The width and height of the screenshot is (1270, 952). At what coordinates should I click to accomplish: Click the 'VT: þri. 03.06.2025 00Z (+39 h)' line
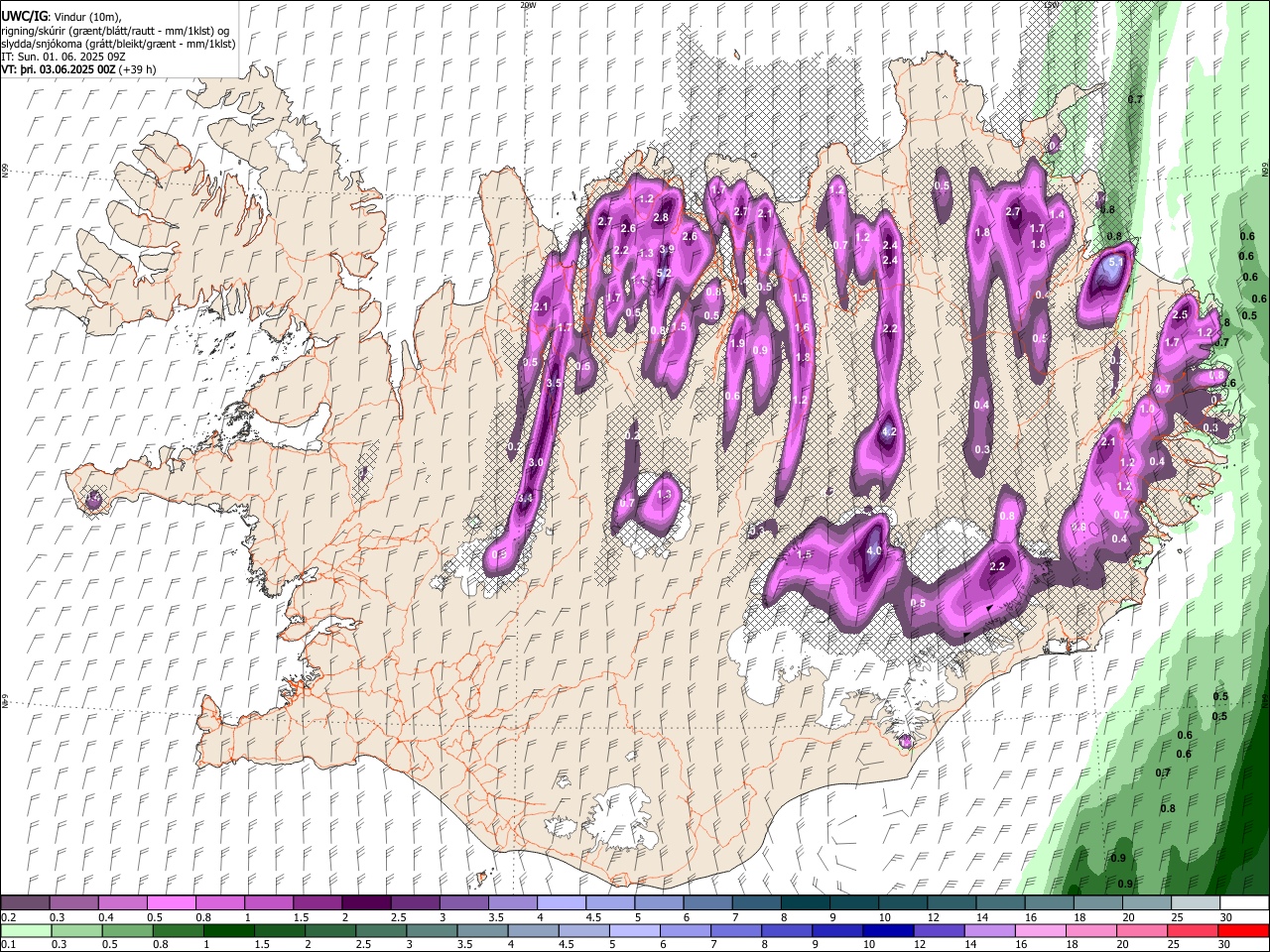78,70
